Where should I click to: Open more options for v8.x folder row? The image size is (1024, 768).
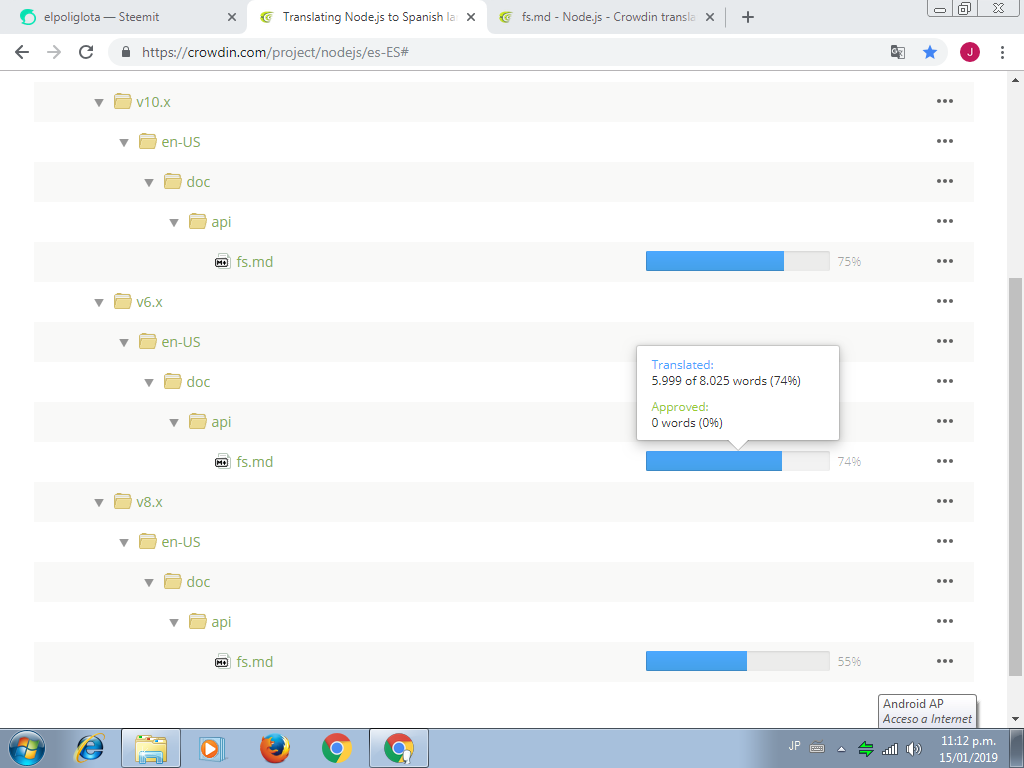944,501
